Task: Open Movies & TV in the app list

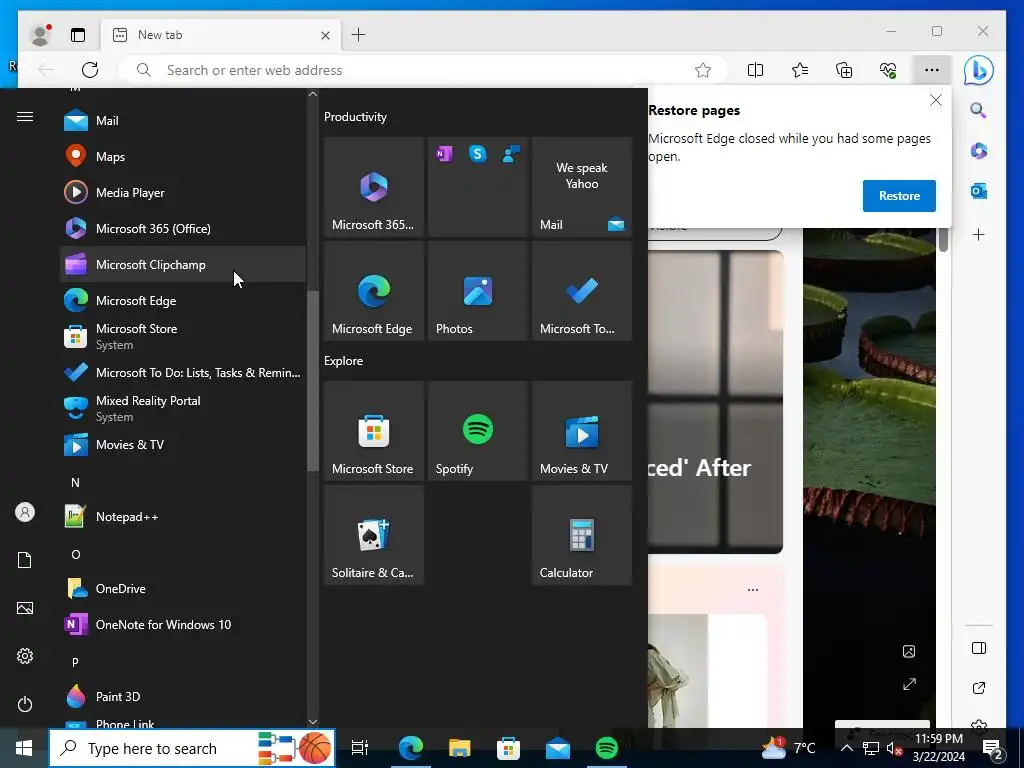Action: point(182,445)
